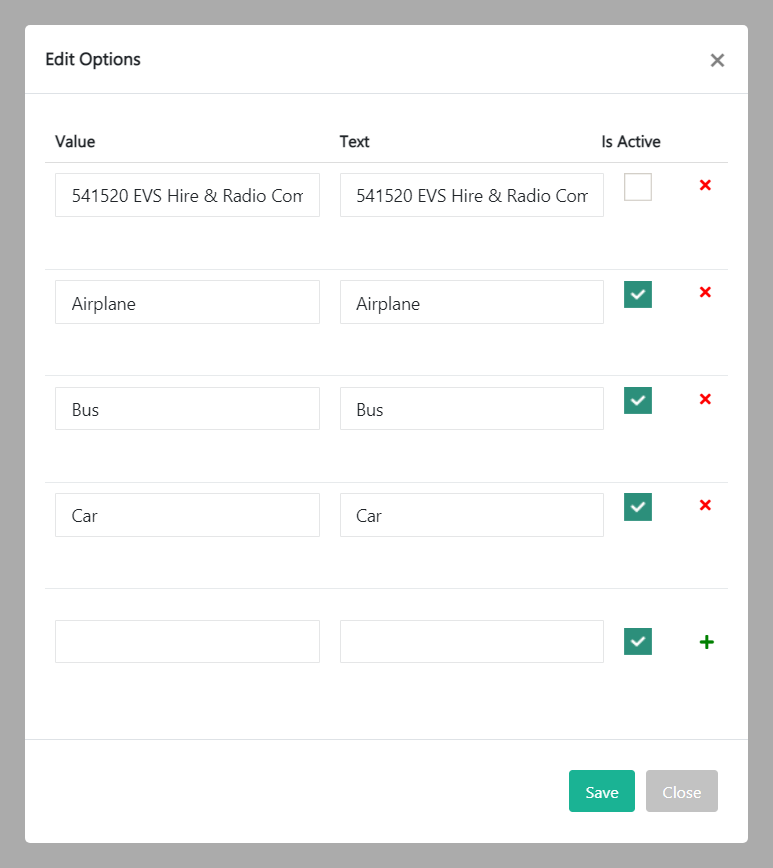Image resolution: width=773 pixels, height=868 pixels.
Task: Remove the Airplane option with red X
Action: [x=705, y=293]
